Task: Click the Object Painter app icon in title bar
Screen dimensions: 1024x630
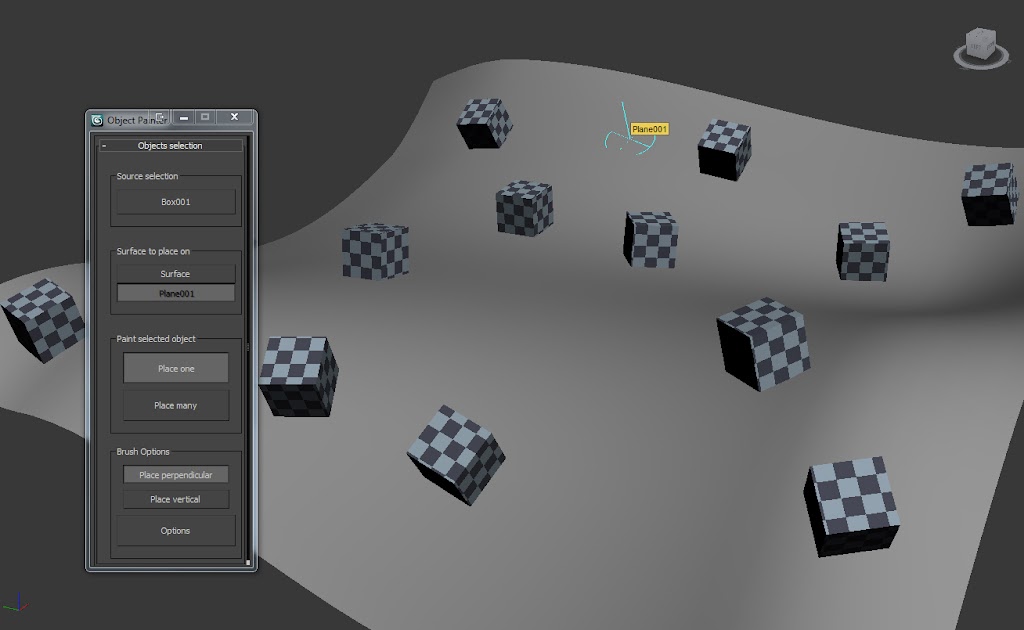Action: (97, 120)
